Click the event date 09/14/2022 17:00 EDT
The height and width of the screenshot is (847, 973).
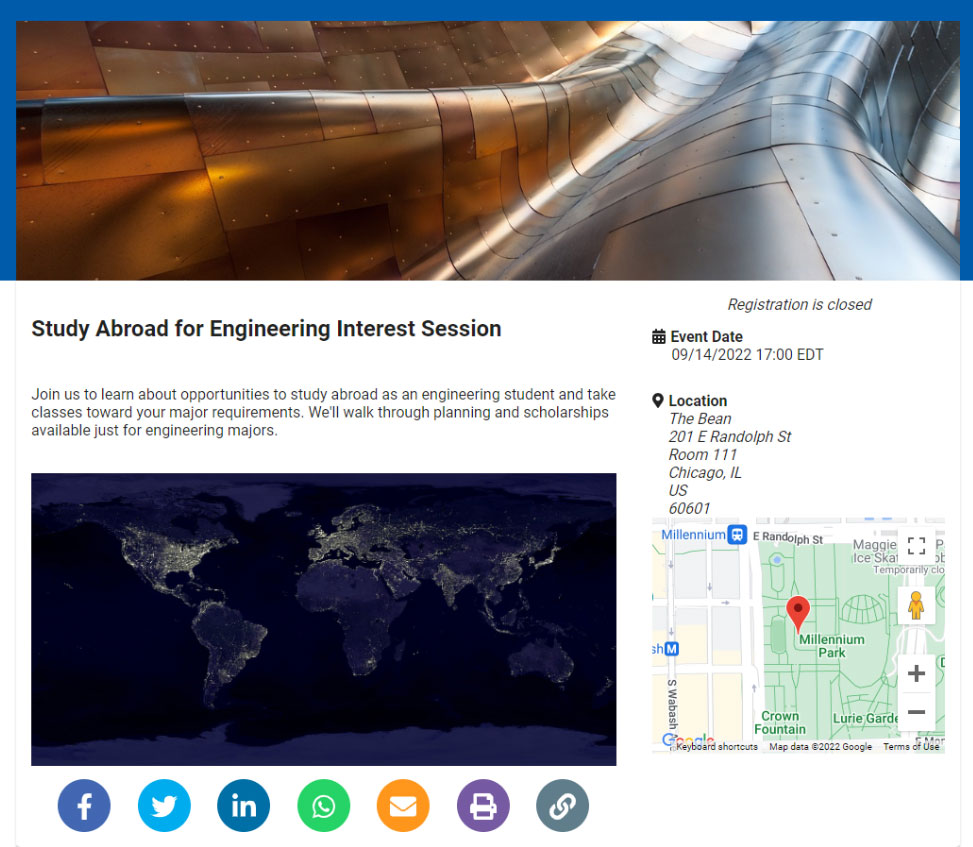pos(747,354)
